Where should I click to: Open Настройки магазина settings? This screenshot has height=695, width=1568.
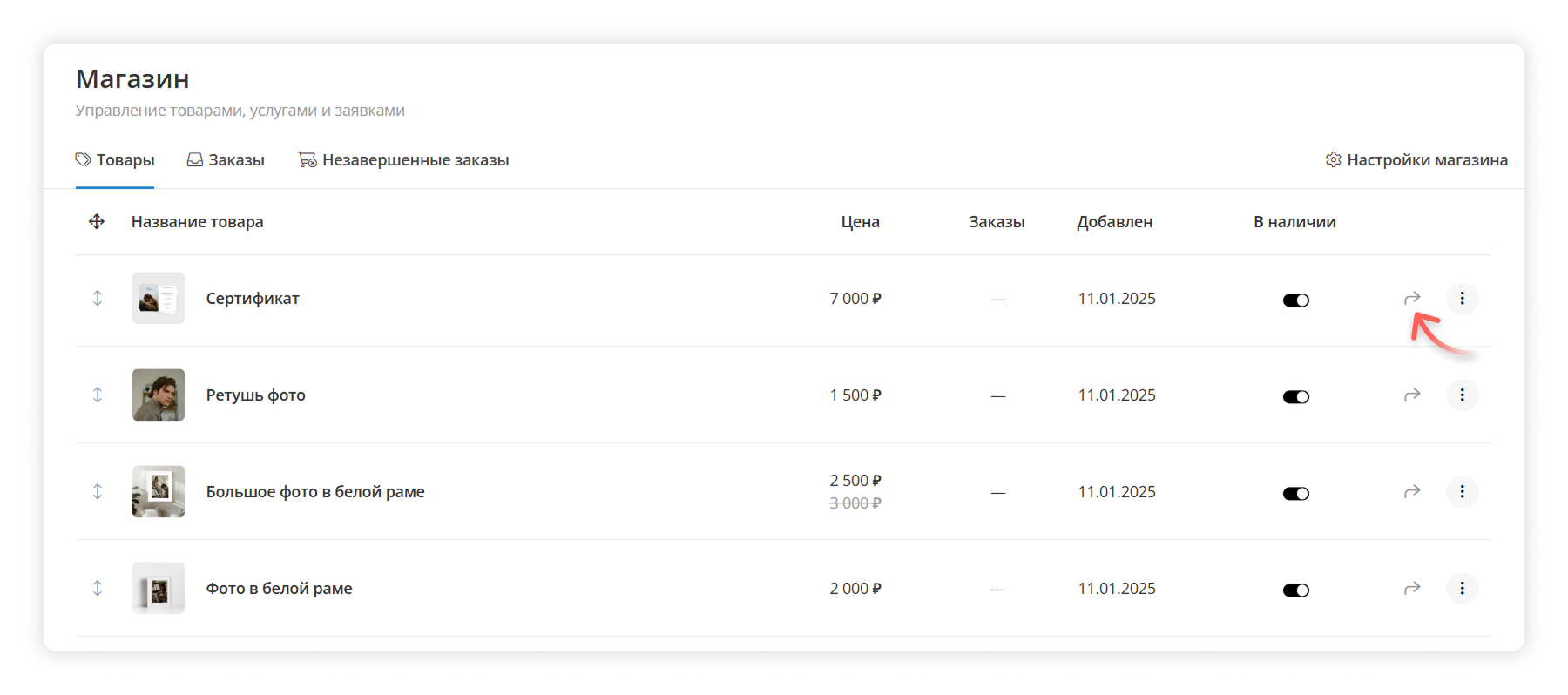click(1416, 160)
